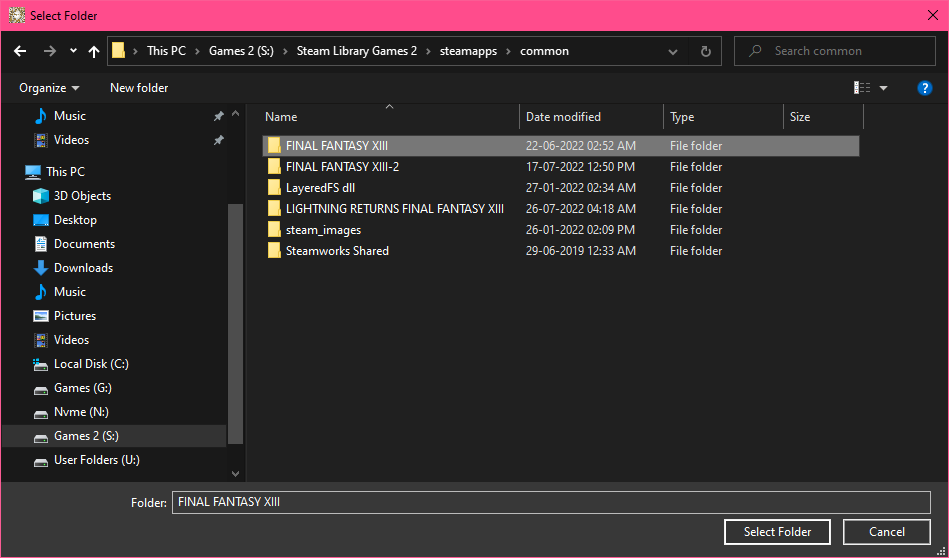Viewport: 949px width, 558px height.
Task: Click folder icon of steam_images
Action: point(274,230)
